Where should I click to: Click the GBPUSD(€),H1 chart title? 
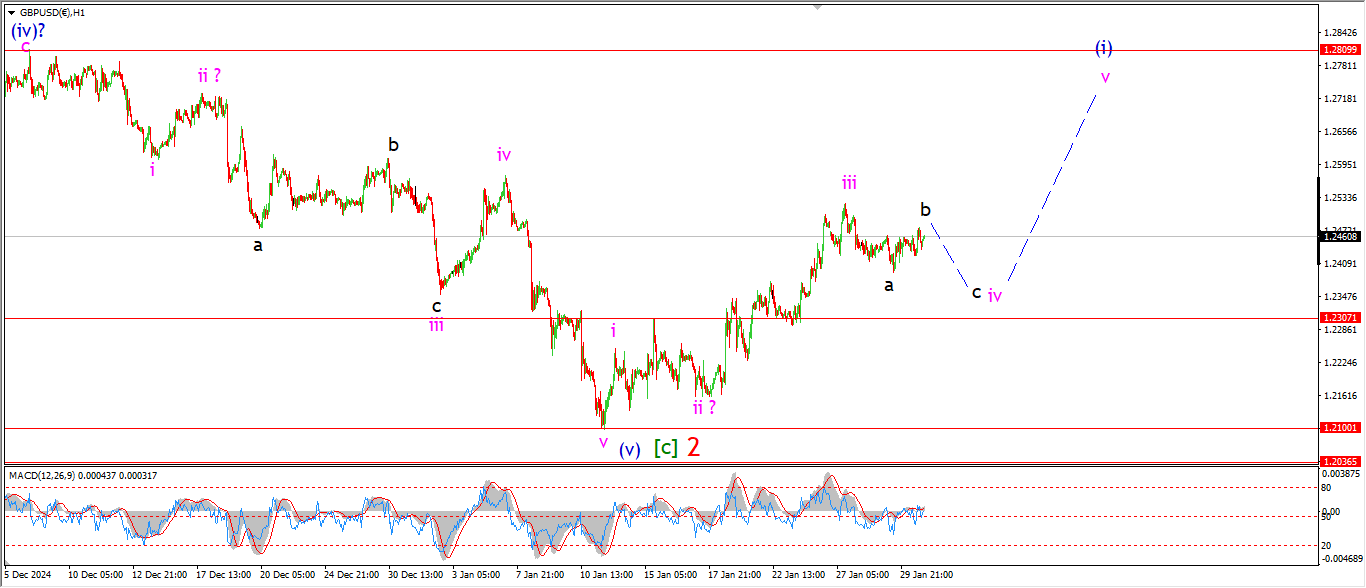point(52,13)
